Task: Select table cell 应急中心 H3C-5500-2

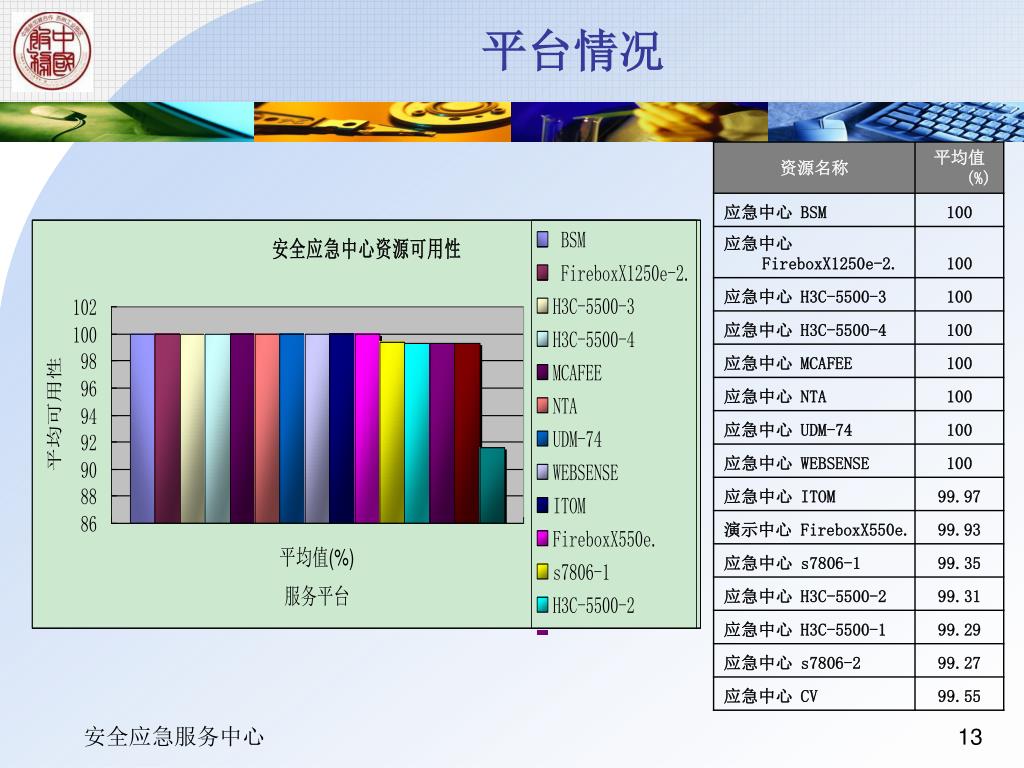Action: [814, 596]
